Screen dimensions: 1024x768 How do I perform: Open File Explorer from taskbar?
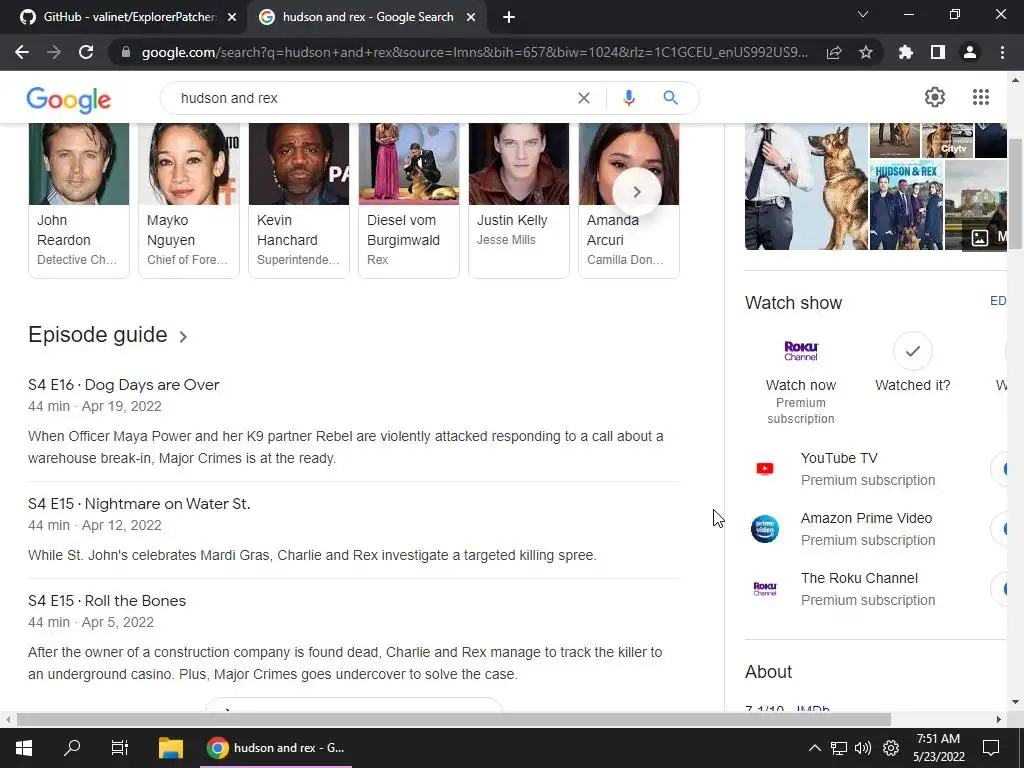click(x=171, y=748)
